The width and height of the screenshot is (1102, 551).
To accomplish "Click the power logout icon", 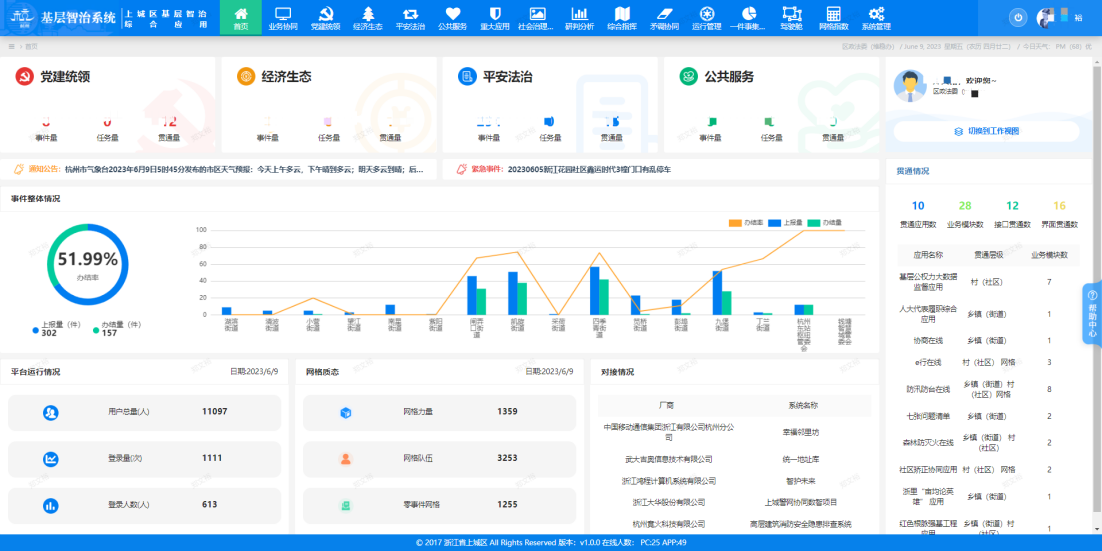I will [x=1018, y=17].
